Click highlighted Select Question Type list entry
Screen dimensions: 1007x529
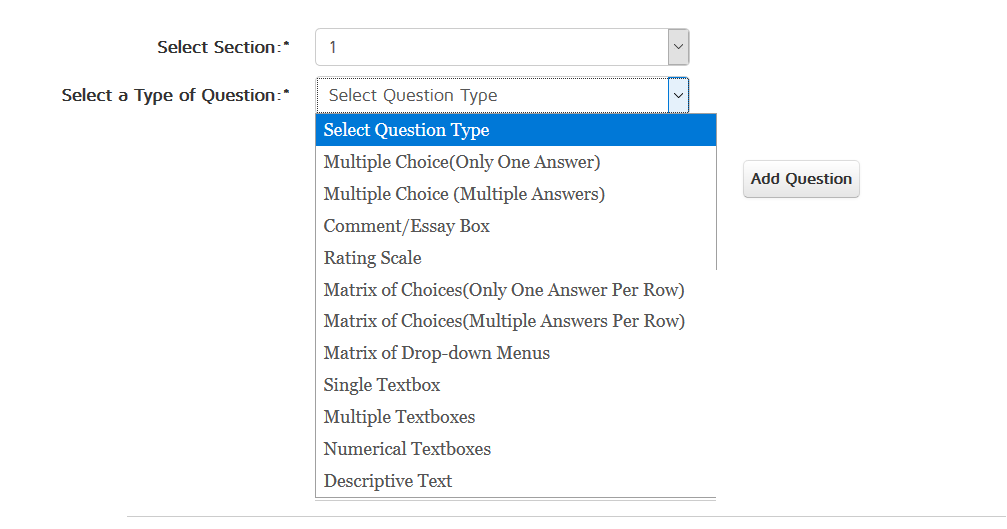[x=407, y=130]
